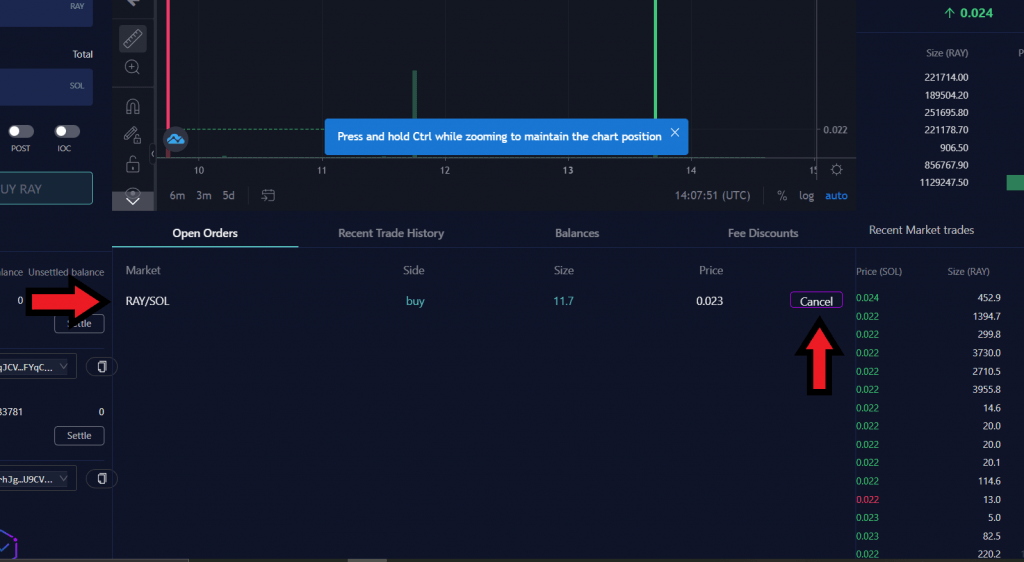Expand more drawing tools chevron
The width and height of the screenshot is (1024, 562).
(132, 199)
